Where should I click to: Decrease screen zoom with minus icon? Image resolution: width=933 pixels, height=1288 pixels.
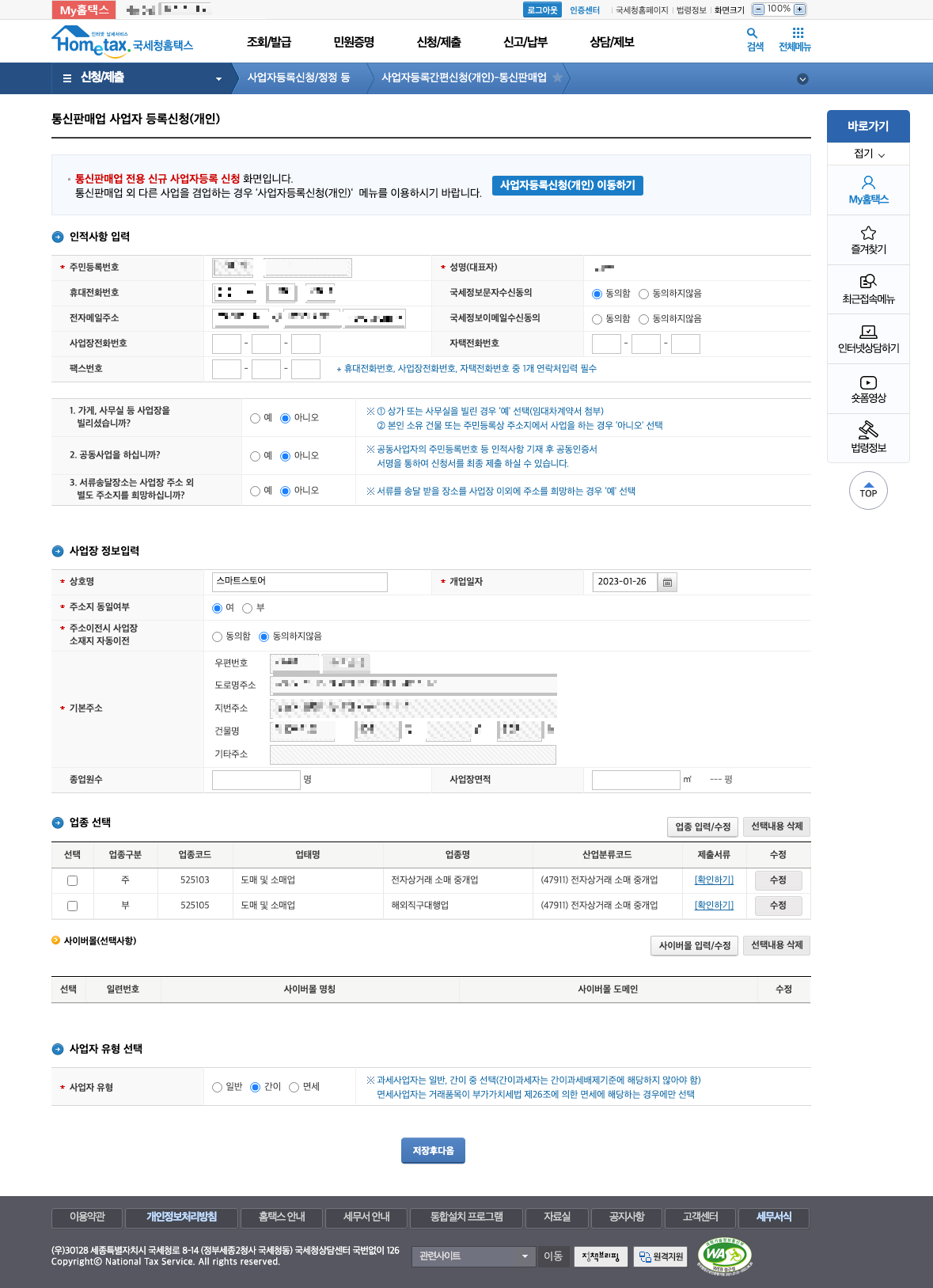(x=758, y=9)
